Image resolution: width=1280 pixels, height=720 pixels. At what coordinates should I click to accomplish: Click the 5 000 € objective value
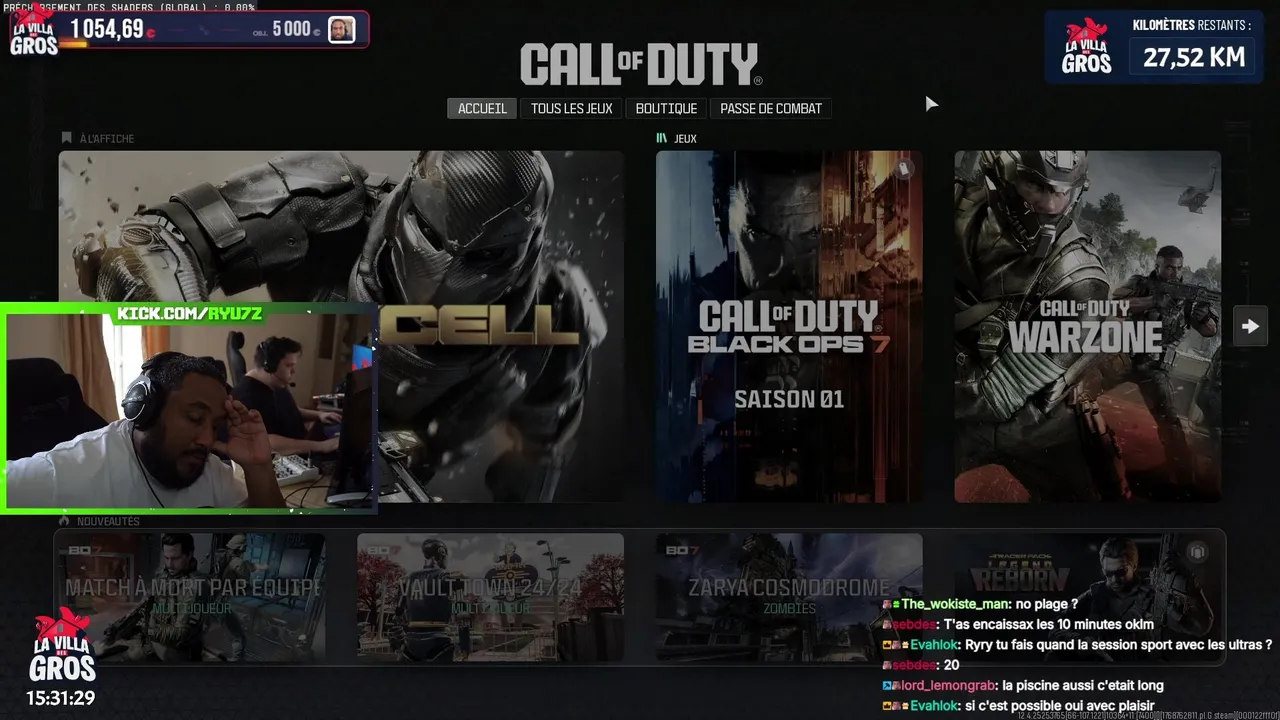[x=296, y=29]
